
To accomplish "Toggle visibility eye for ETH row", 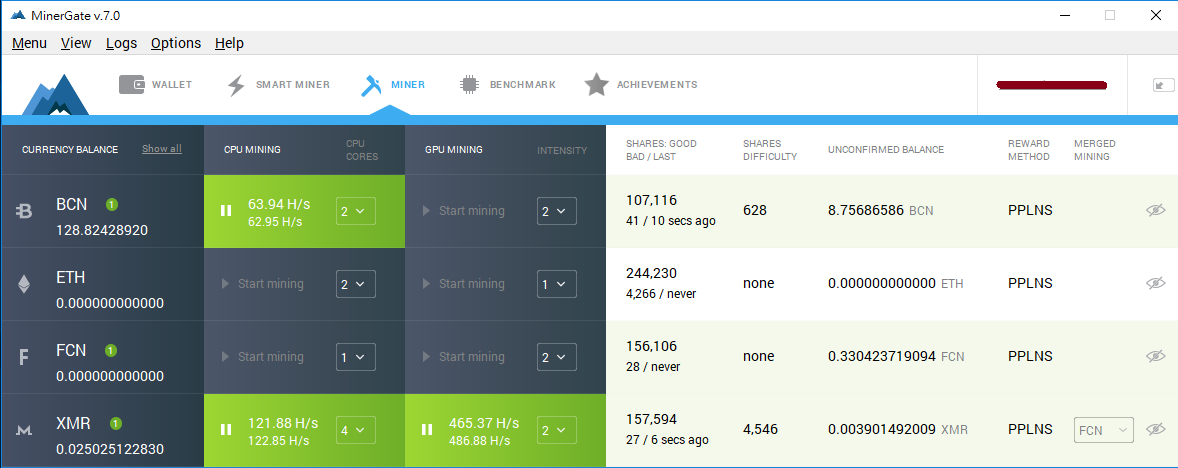I will pos(1155,283).
